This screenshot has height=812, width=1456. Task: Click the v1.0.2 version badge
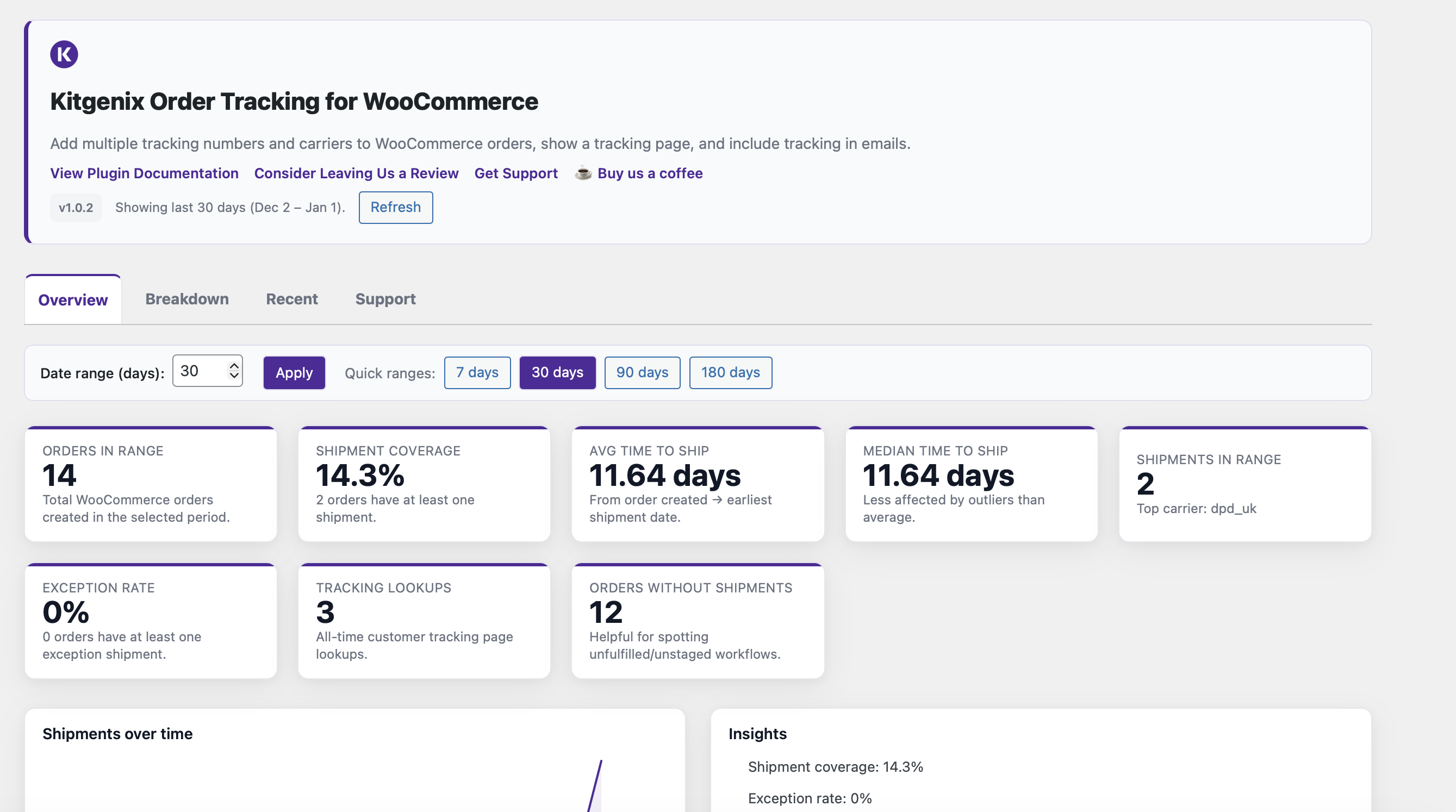click(x=76, y=208)
